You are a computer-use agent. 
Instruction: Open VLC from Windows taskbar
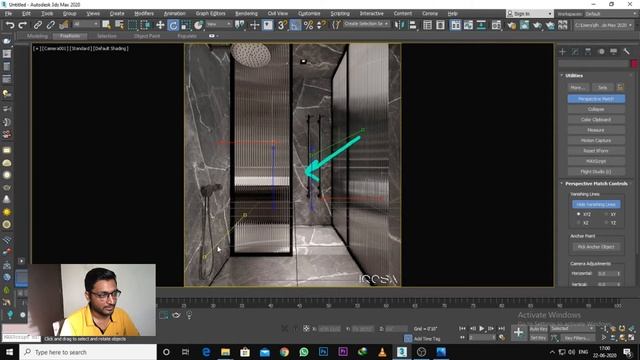(382, 352)
